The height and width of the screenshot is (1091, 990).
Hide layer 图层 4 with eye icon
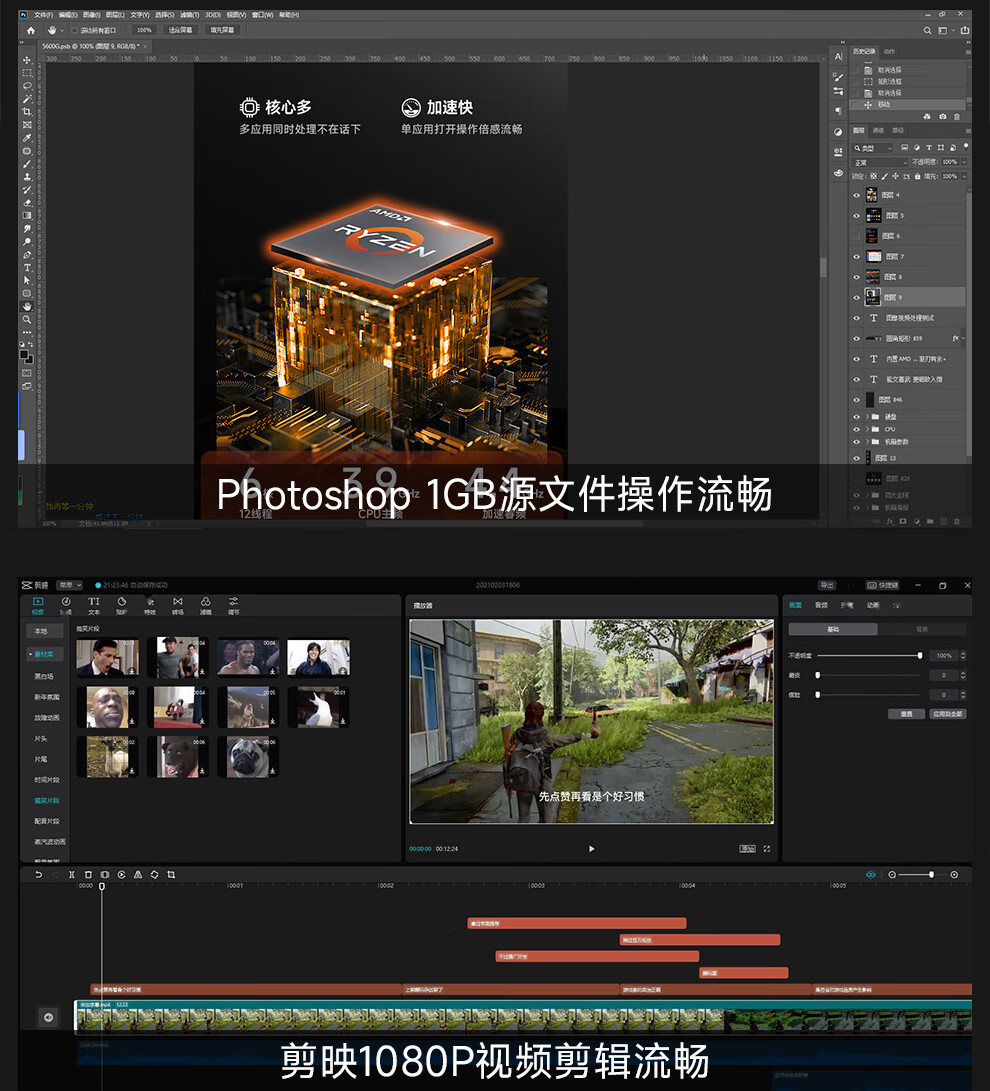point(856,195)
